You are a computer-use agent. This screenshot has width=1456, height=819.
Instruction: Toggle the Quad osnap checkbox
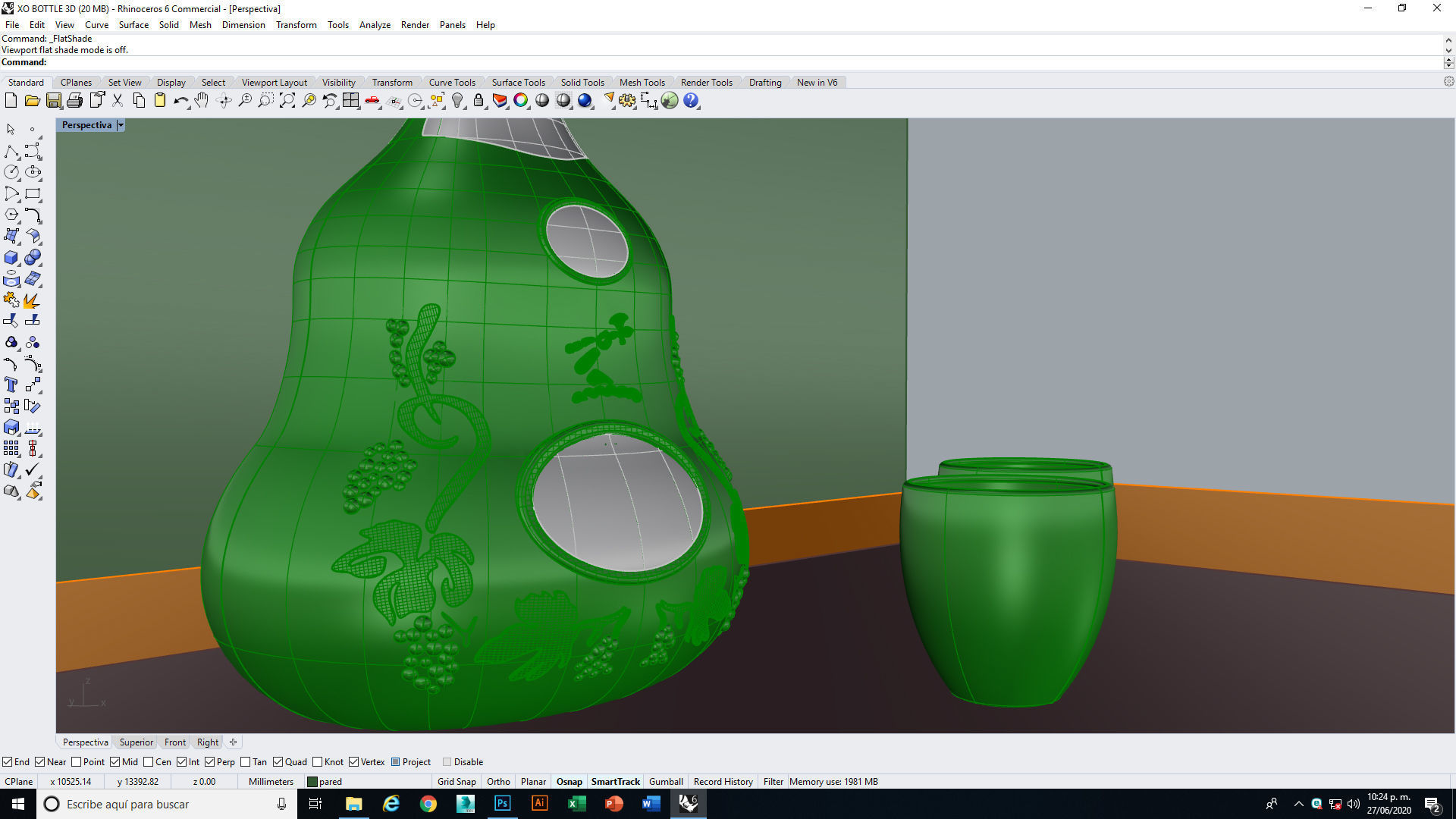(278, 762)
